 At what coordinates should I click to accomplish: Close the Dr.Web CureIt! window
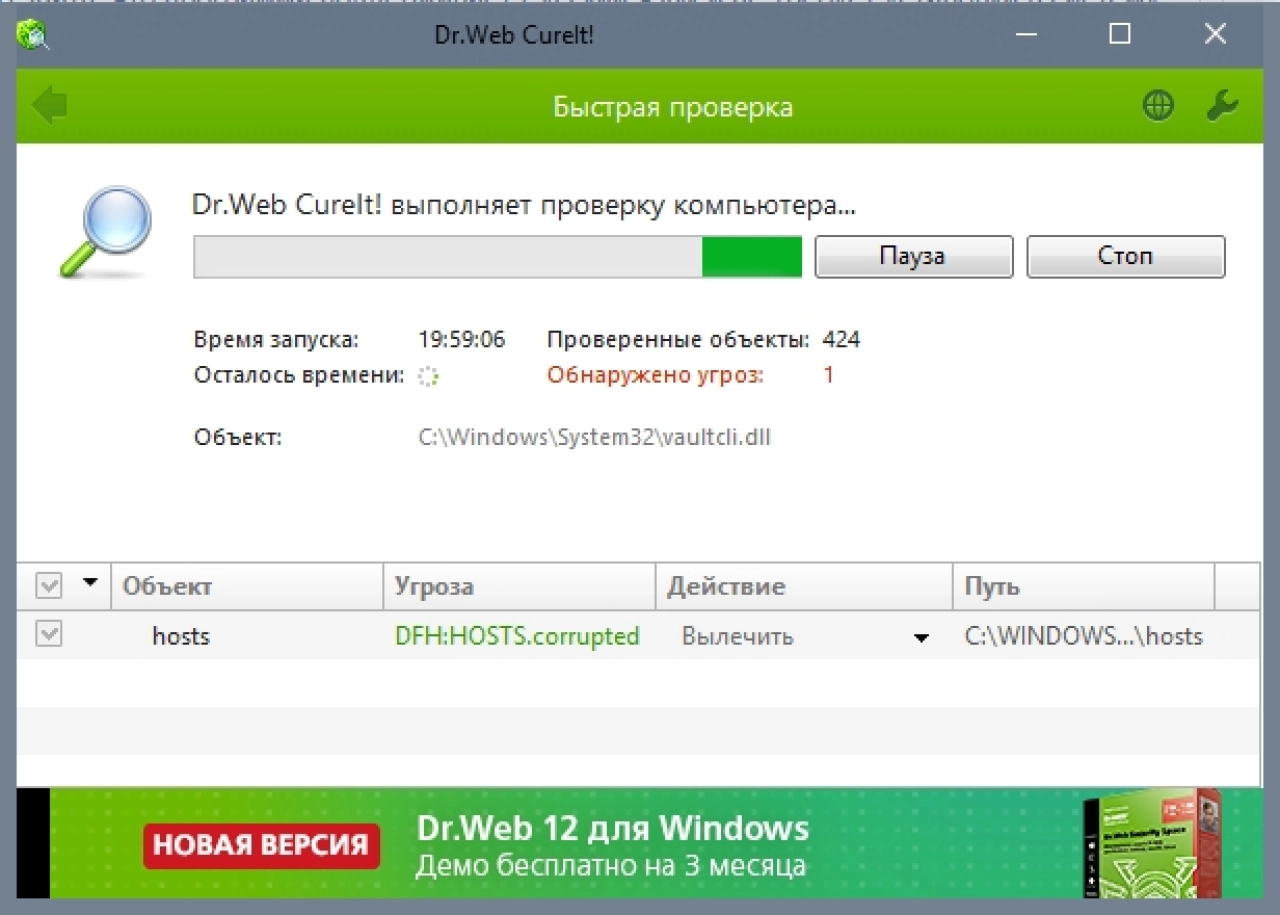(1215, 34)
